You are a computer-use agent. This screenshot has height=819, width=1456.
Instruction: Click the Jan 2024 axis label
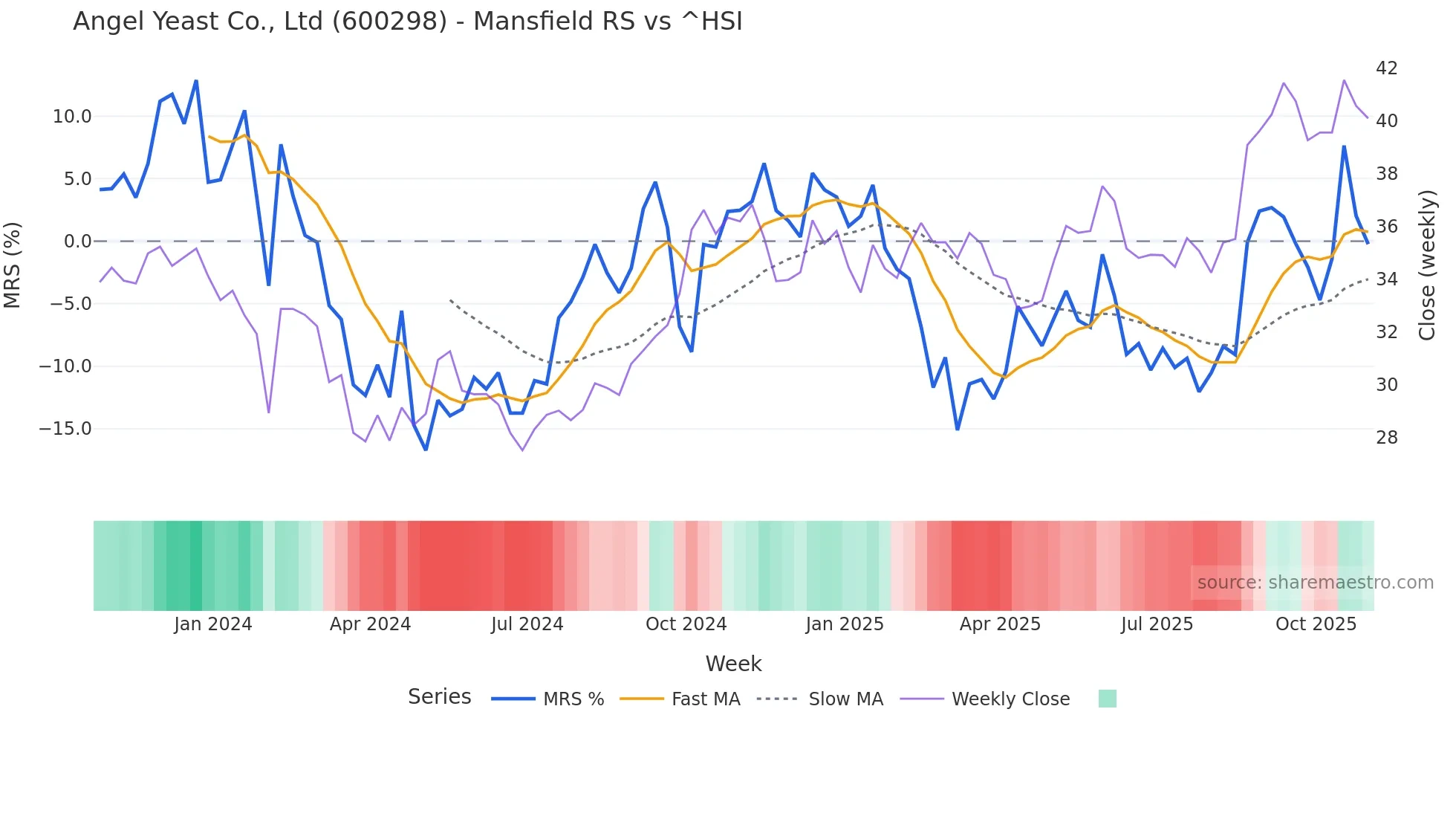point(213,624)
